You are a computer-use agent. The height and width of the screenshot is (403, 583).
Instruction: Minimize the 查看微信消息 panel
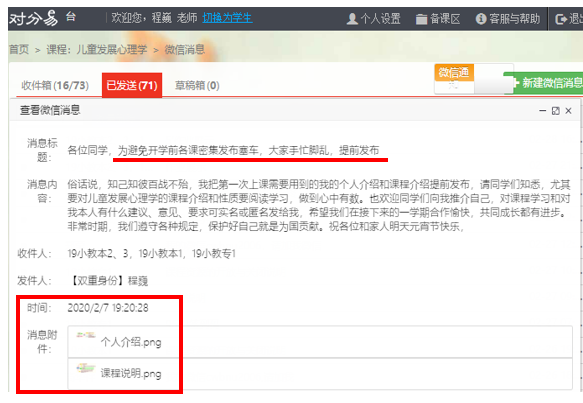pyautogui.click(x=542, y=110)
